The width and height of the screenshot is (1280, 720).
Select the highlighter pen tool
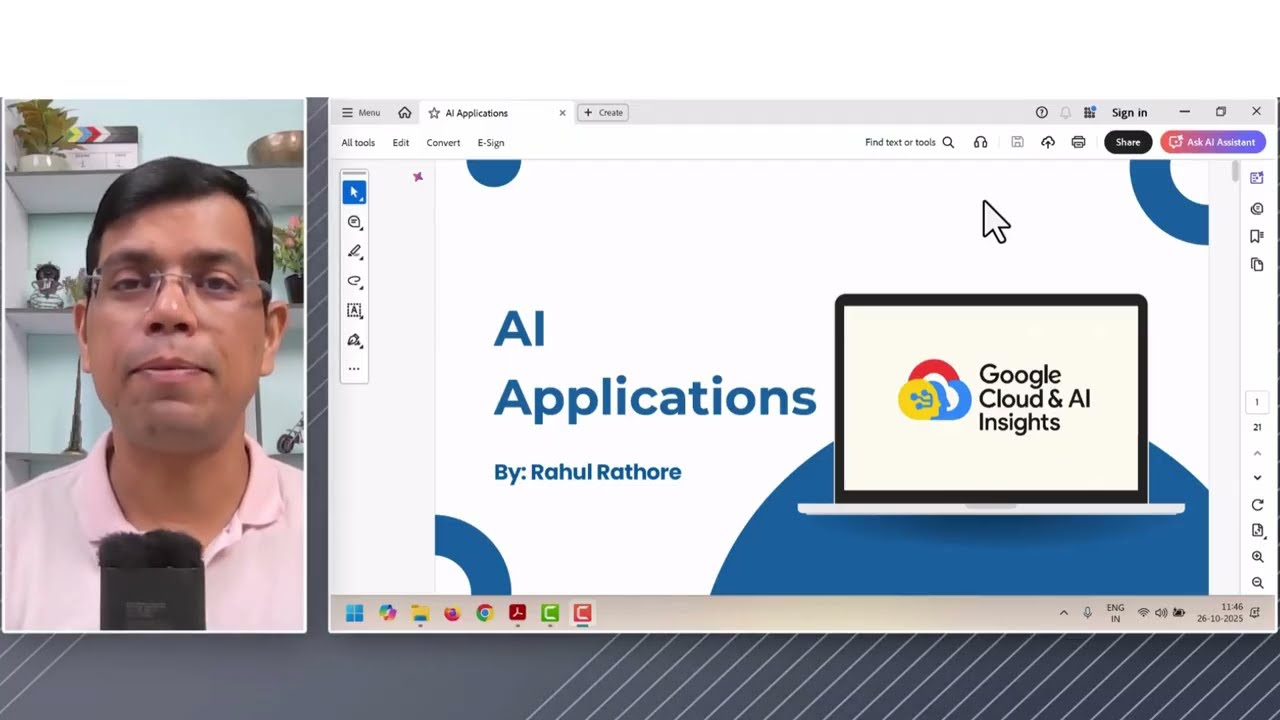click(354, 252)
